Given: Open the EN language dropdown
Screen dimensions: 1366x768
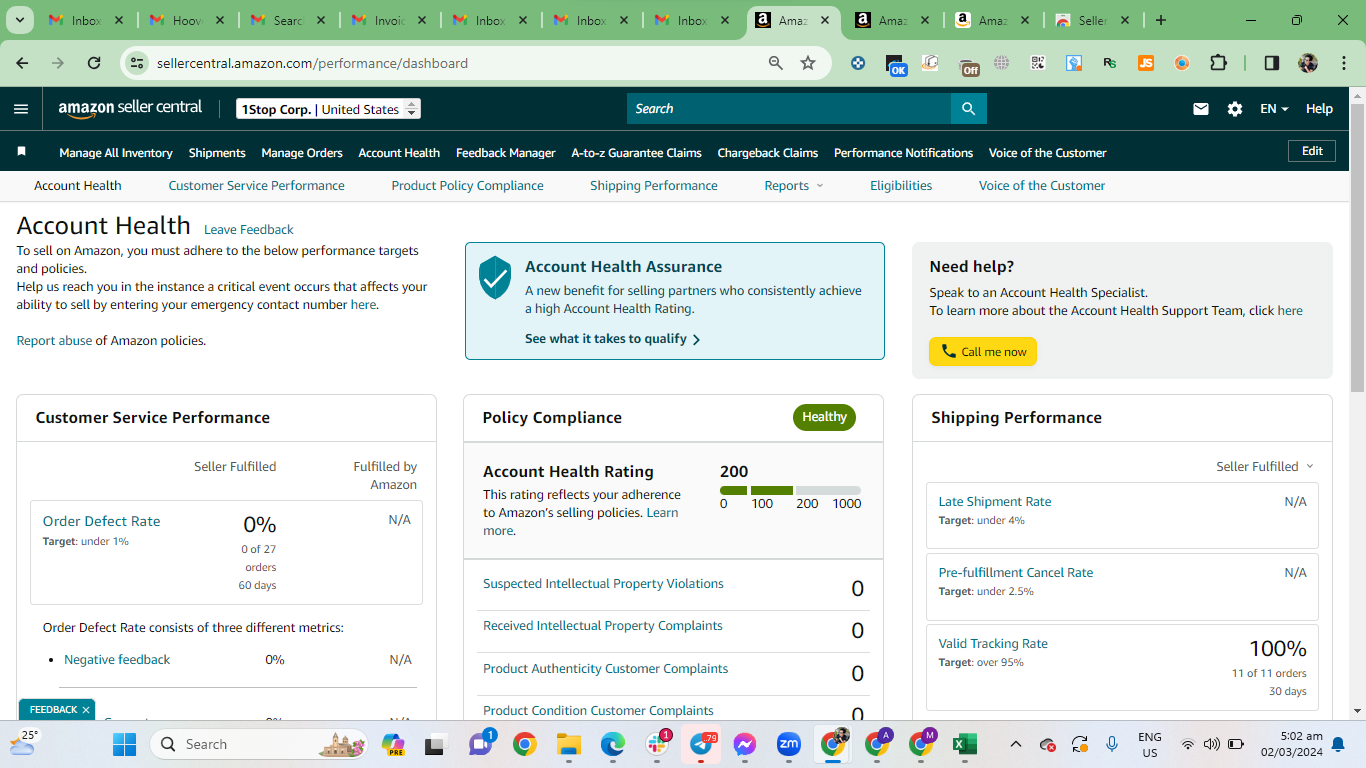Looking at the screenshot, I should point(1274,109).
